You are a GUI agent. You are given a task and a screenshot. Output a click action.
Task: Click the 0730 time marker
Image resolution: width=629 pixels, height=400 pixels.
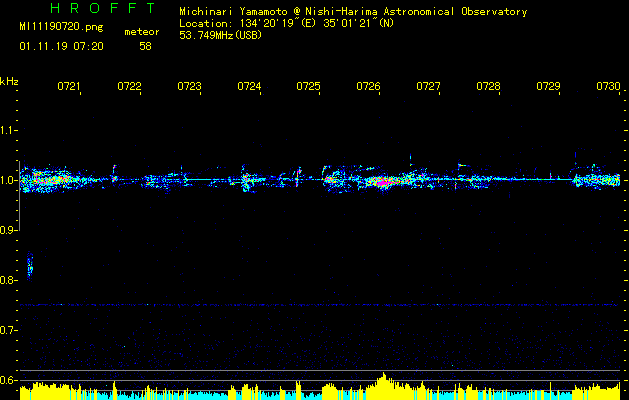click(609, 86)
